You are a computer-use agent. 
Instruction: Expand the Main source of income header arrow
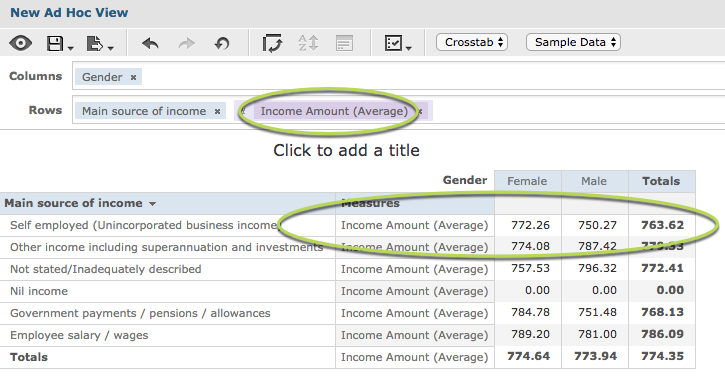pos(153,203)
